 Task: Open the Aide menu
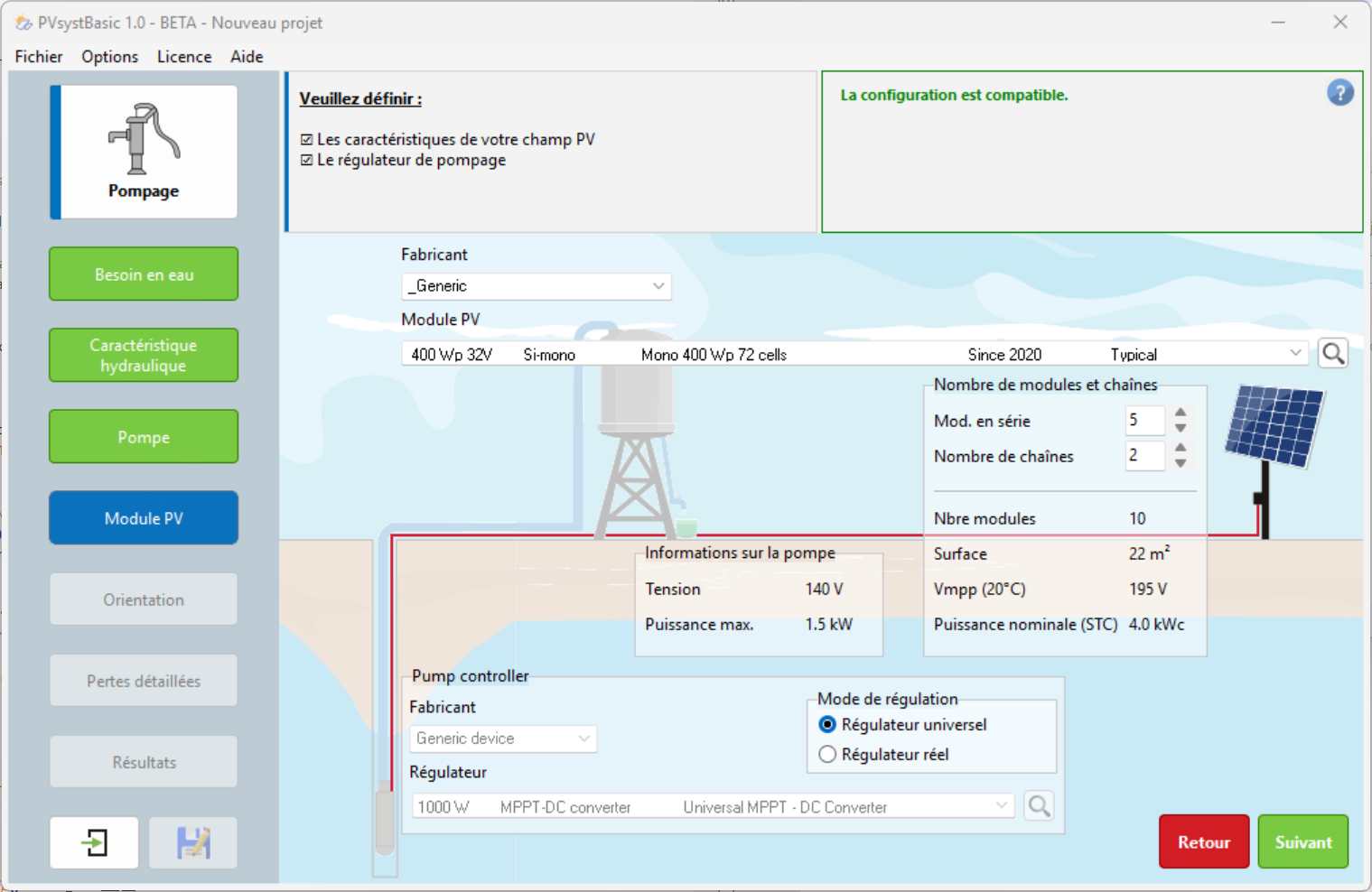247,57
